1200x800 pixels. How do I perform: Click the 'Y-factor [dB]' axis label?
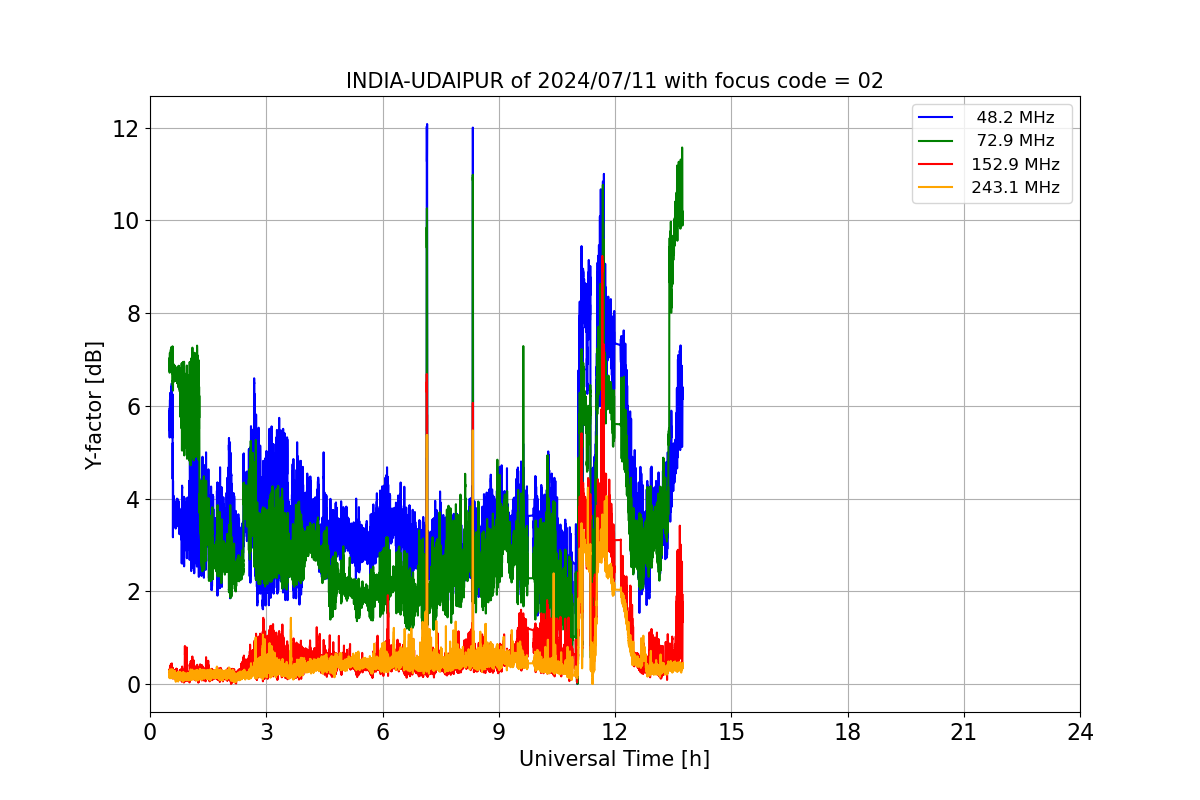(x=94, y=405)
